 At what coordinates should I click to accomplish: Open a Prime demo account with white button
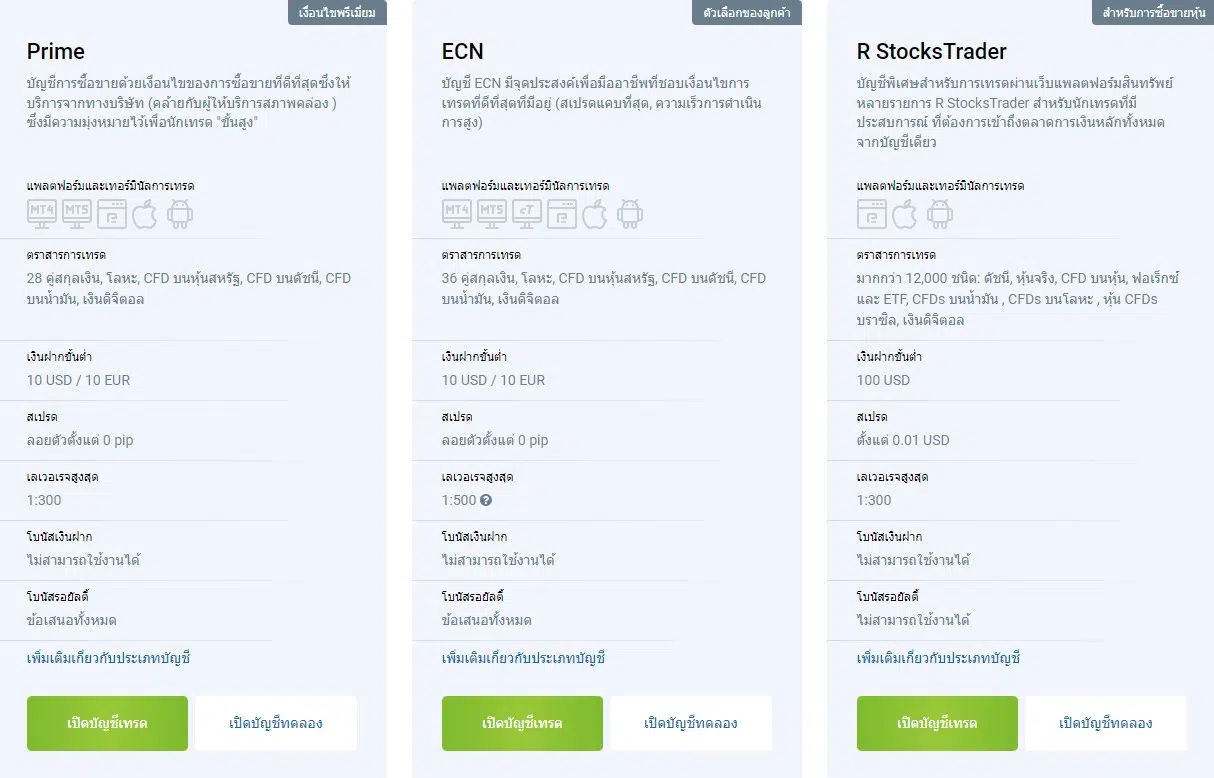276,723
